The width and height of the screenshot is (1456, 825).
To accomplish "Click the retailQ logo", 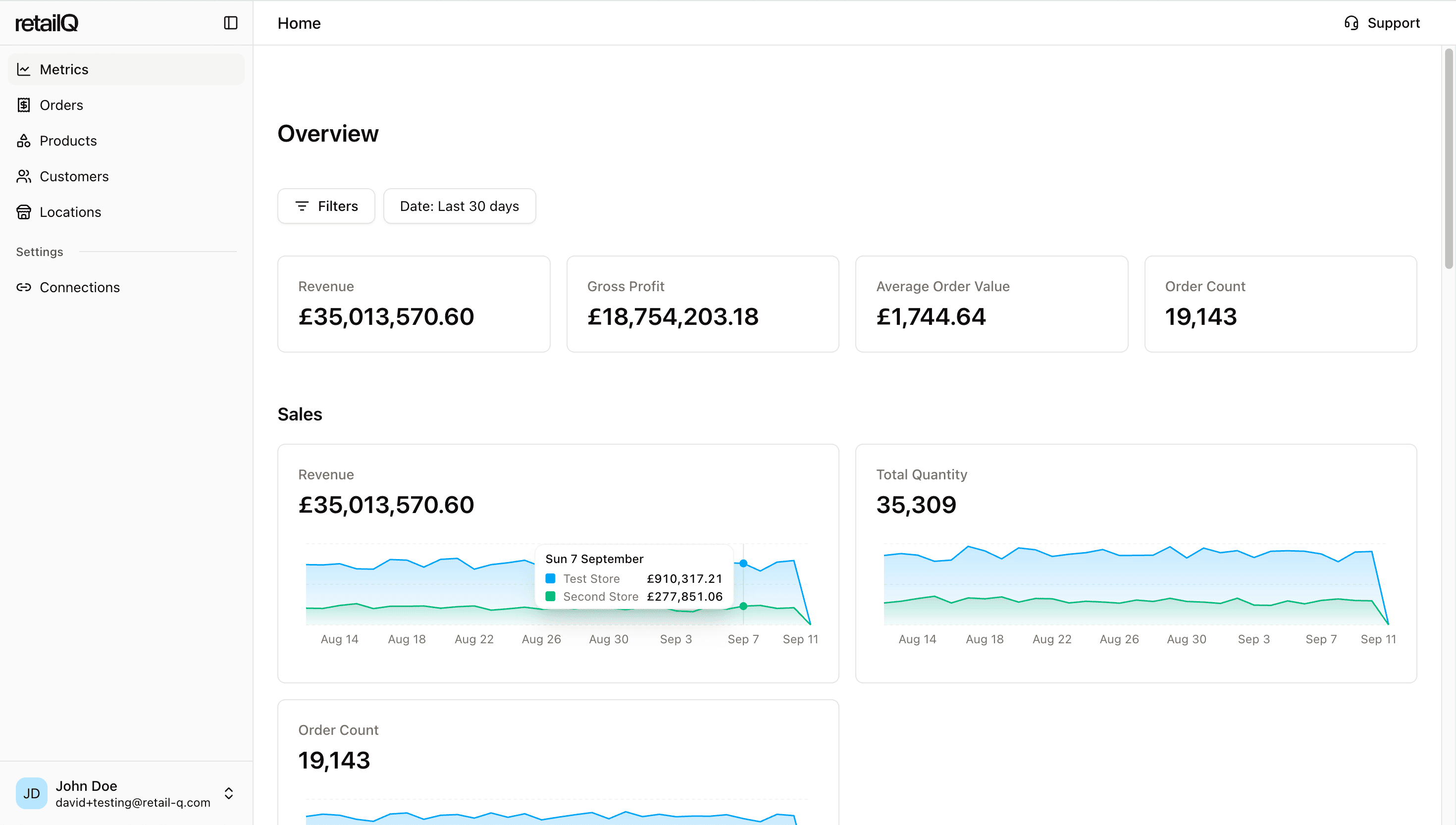I will [47, 23].
